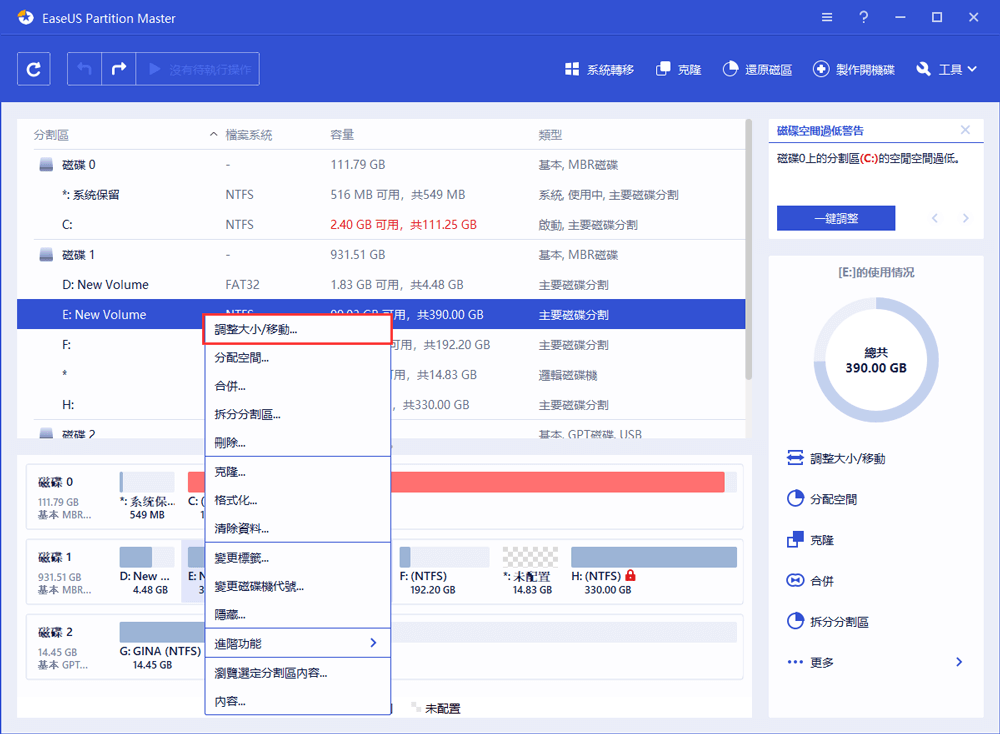
Task: Click the partition list vertical scrollbar
Action: click(748, 249)
